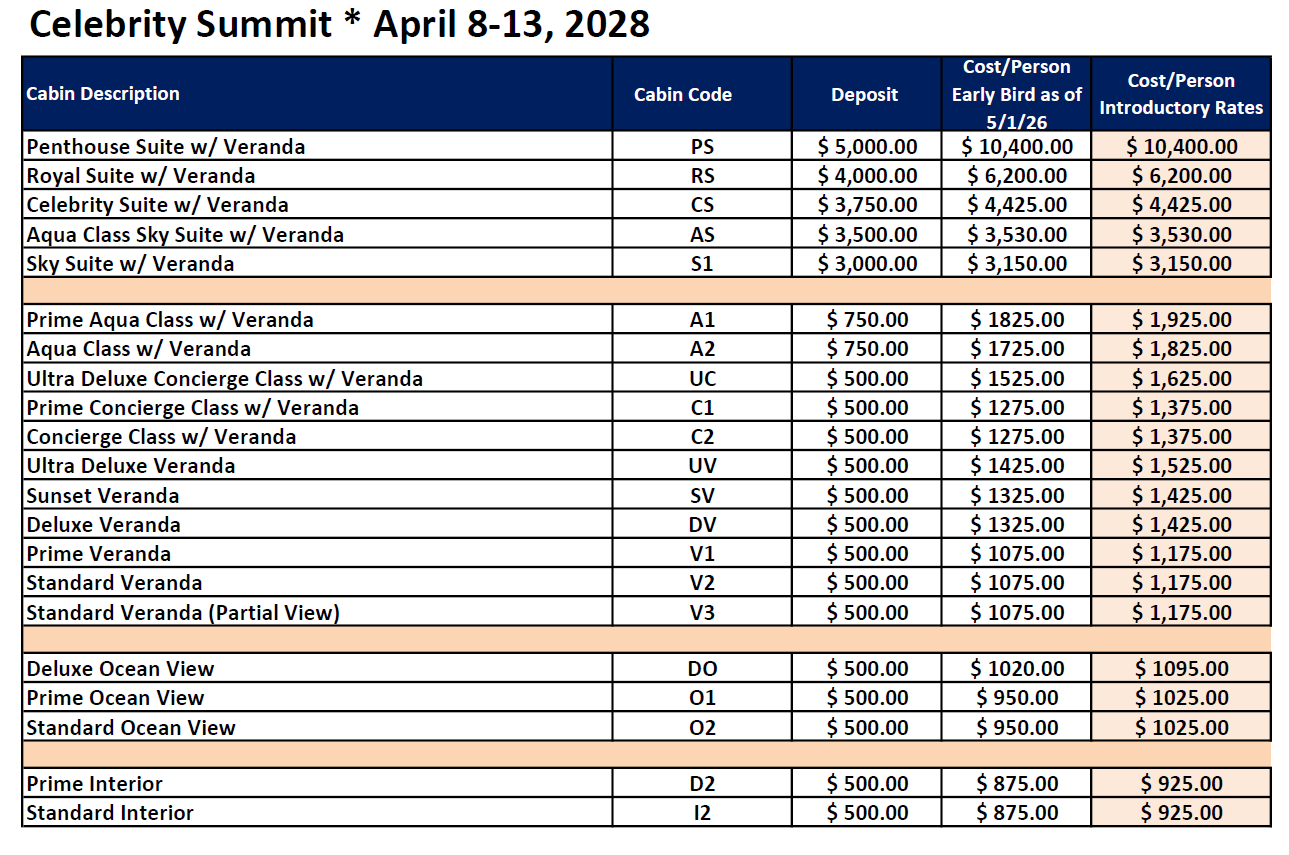
Task: Select the Introductory rate $ 1,625.00
Action: pyautogui.click(x=1182, y=379)
